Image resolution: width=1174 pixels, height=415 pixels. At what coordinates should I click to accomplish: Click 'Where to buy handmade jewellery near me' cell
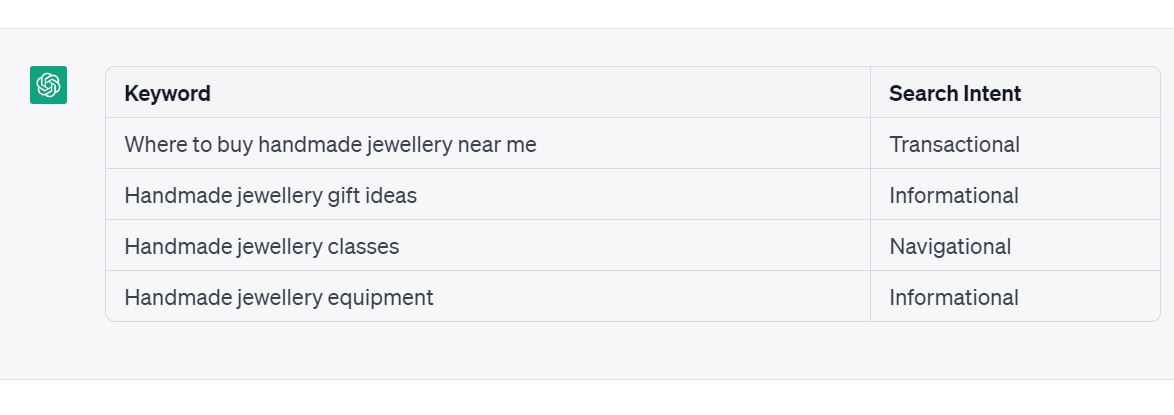pyautogui.click(x=487, y=144)
